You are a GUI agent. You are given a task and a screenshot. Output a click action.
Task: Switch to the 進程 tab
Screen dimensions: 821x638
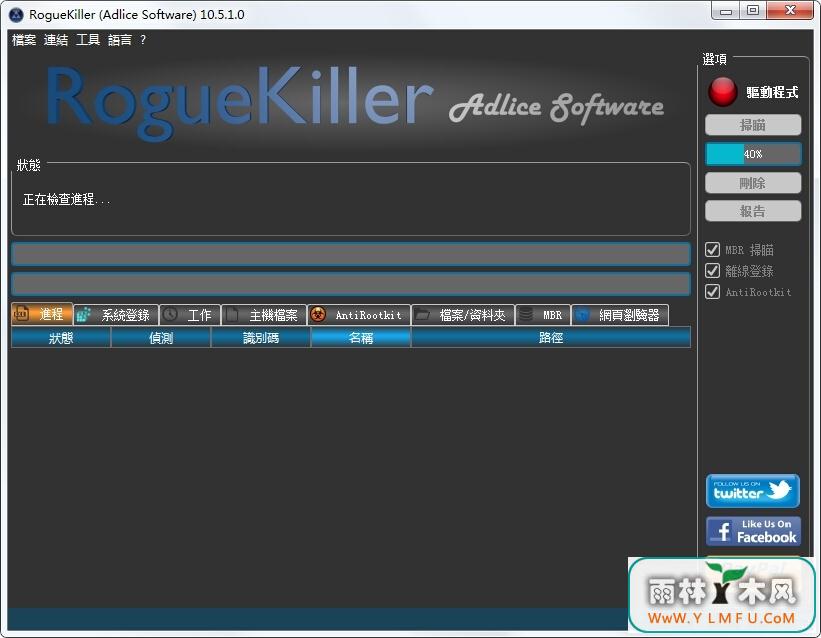(42, 314)
